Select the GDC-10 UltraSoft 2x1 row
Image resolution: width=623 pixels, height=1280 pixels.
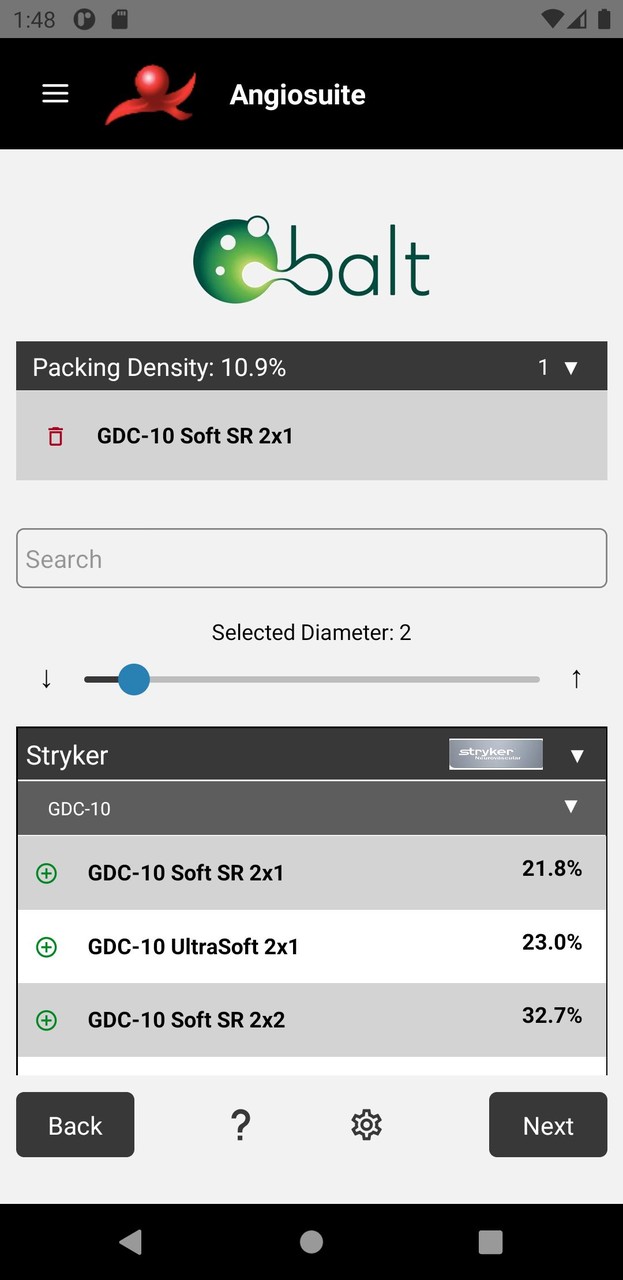(x=300, y=946)
